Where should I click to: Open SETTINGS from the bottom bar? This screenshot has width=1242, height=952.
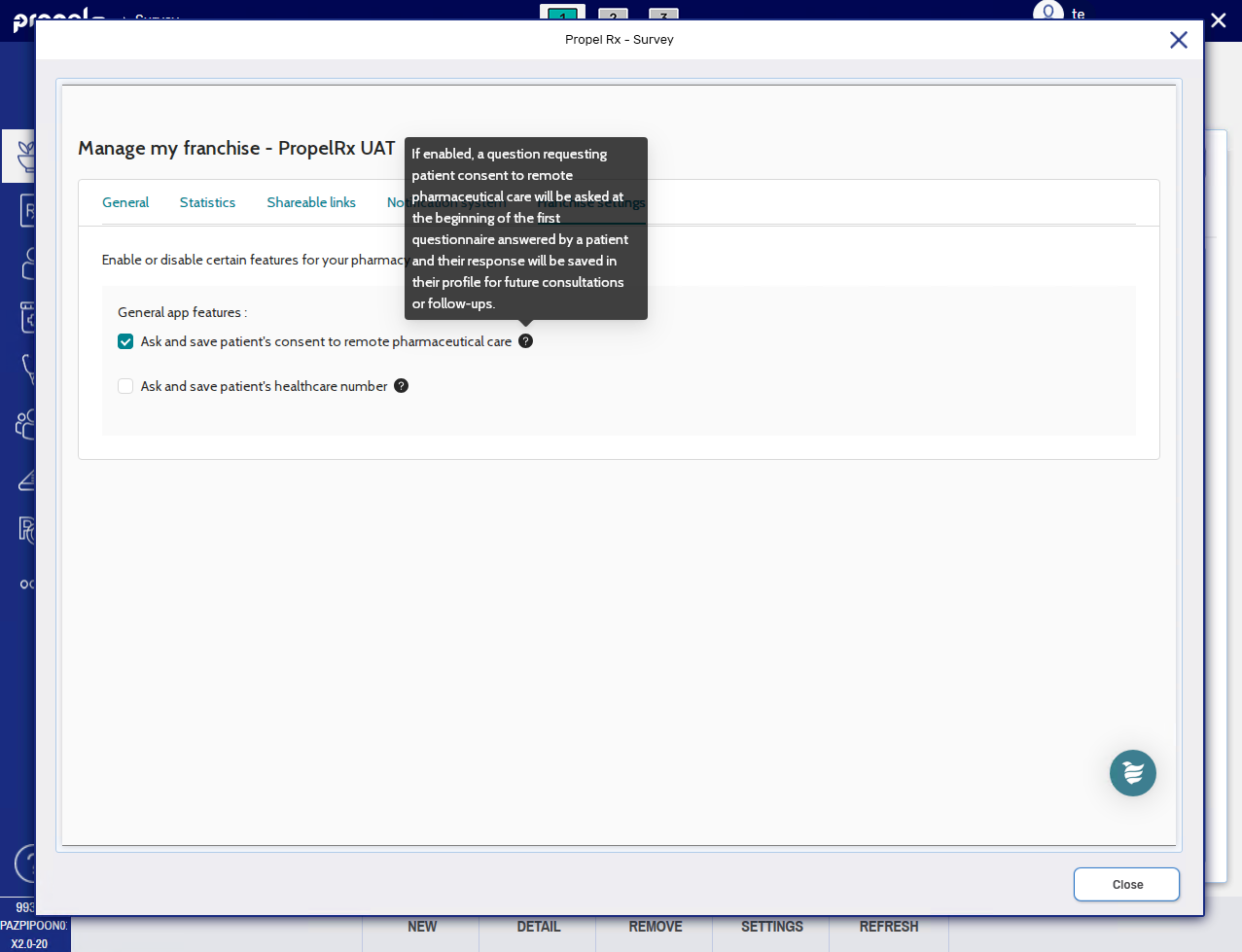[x=772, y=927]
